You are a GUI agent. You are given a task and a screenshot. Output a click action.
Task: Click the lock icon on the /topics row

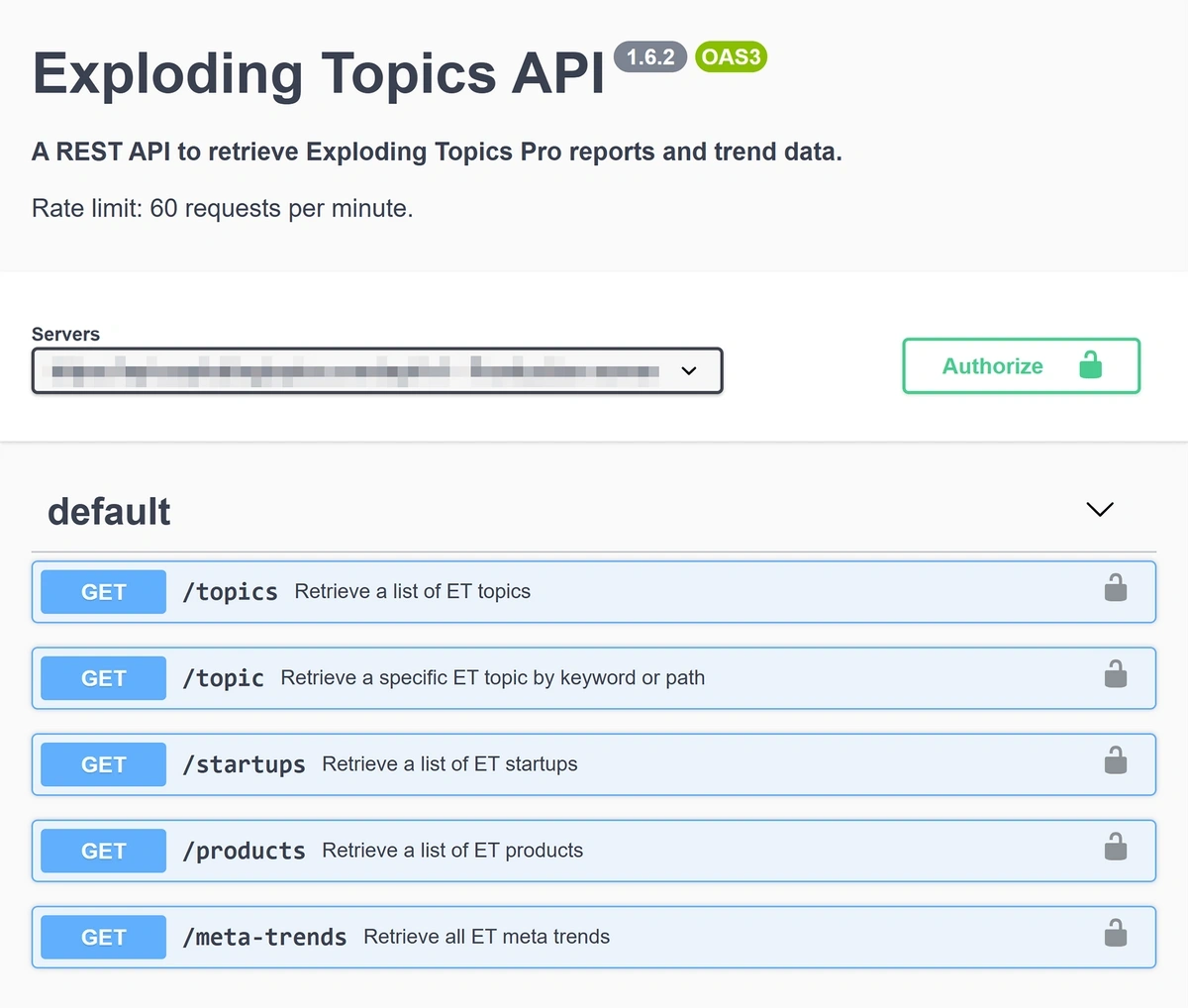(1115, 589)
